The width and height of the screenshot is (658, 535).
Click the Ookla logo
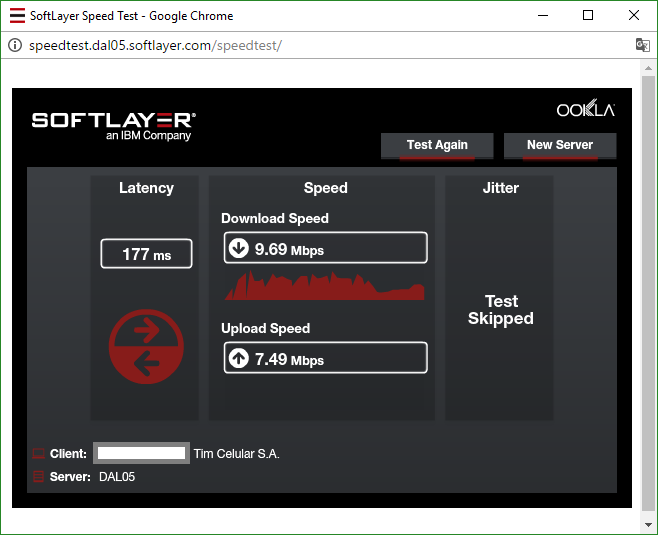click(585, 110)
